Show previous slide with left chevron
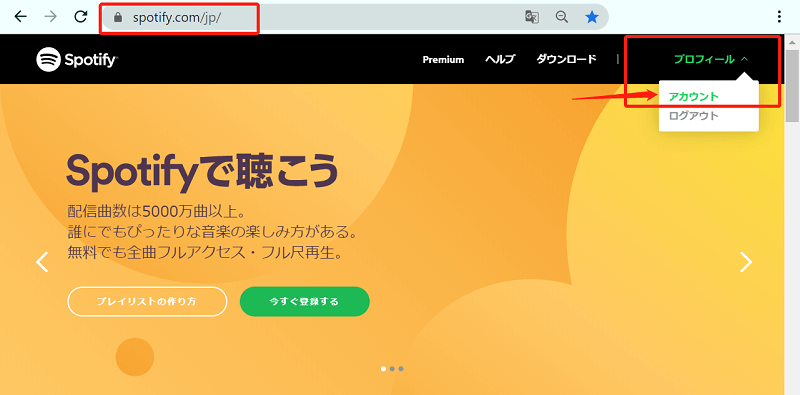This screenshot has width=800, height=395. [x=42, y=262]
